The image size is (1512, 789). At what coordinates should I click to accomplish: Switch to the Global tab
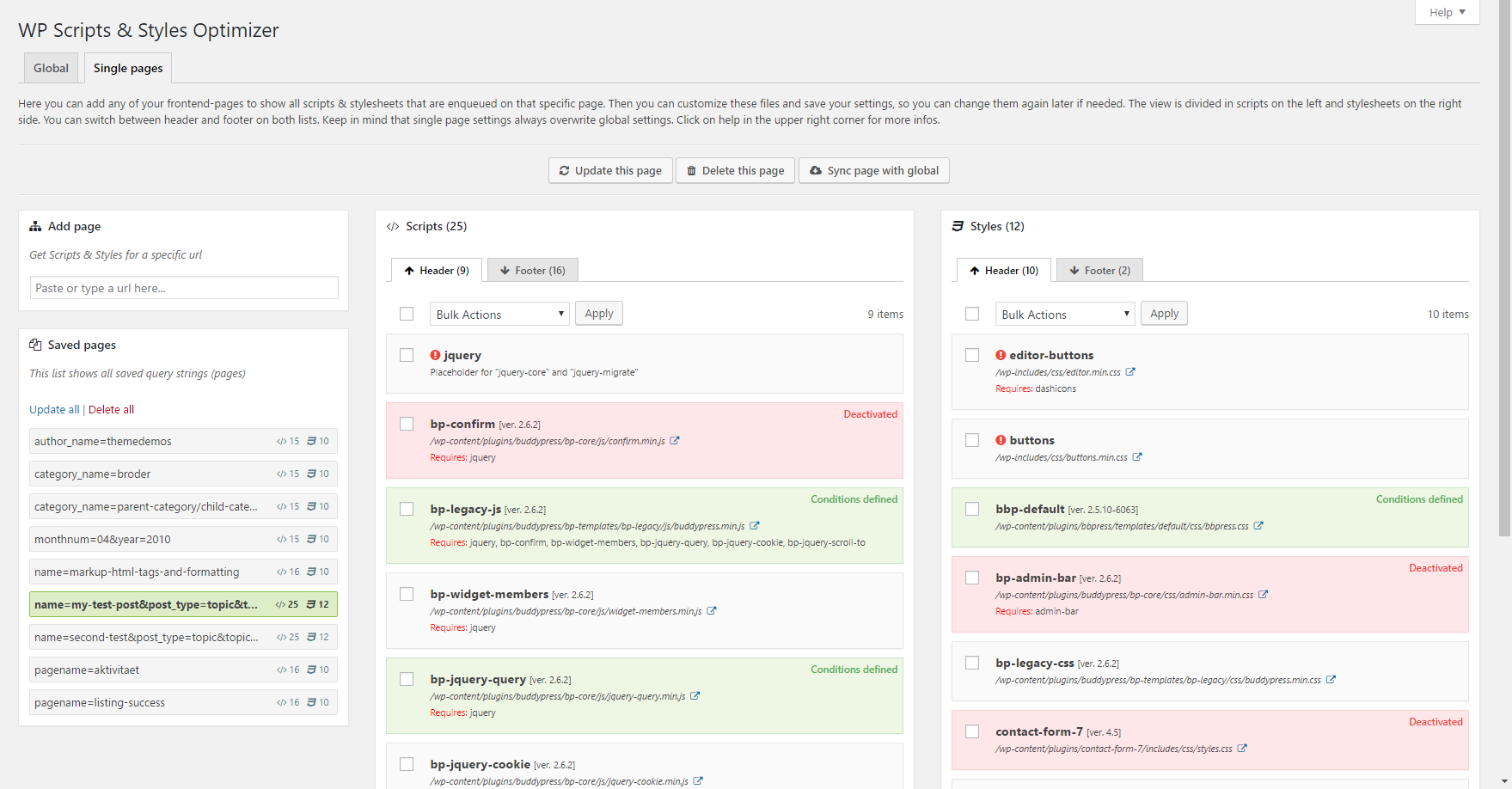tap(51, 68)
